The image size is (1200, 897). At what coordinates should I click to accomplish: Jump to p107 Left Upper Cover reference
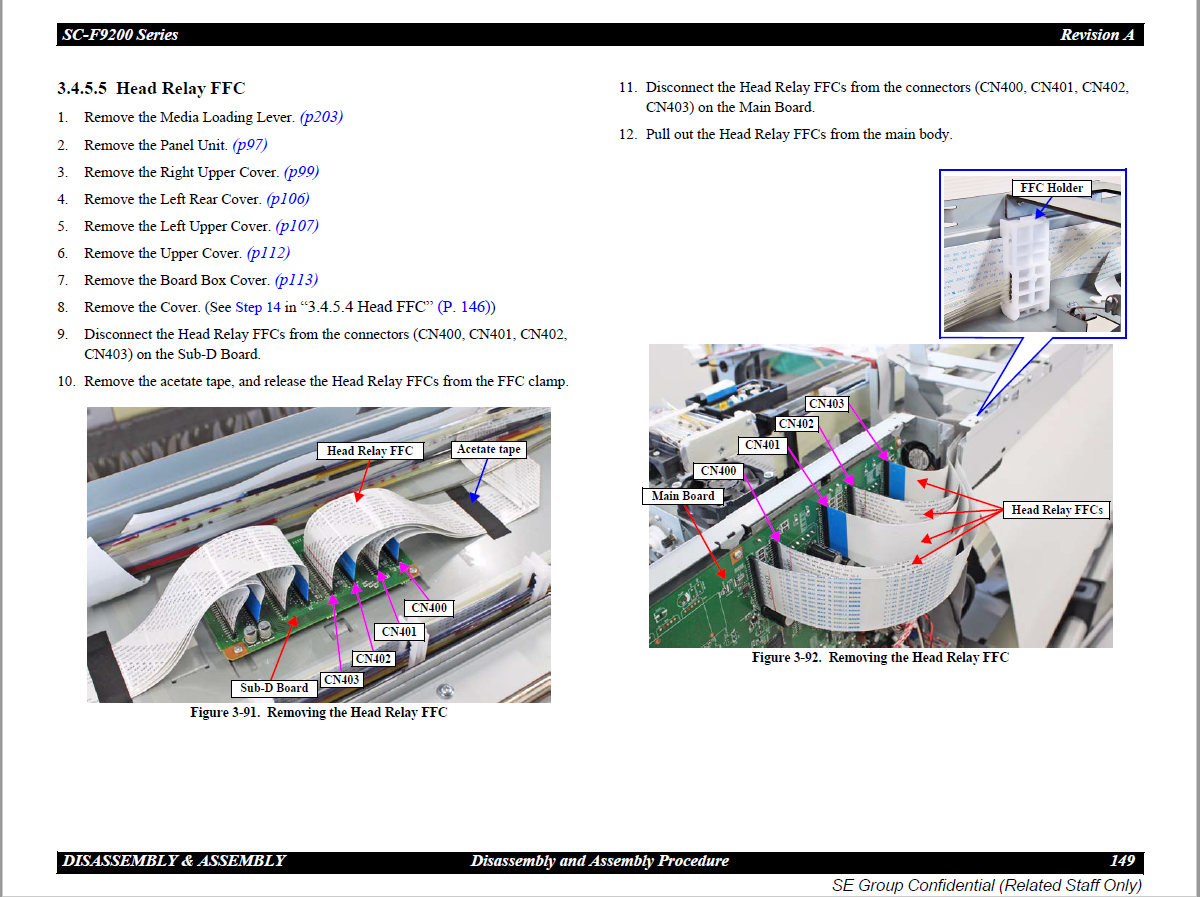297,225
